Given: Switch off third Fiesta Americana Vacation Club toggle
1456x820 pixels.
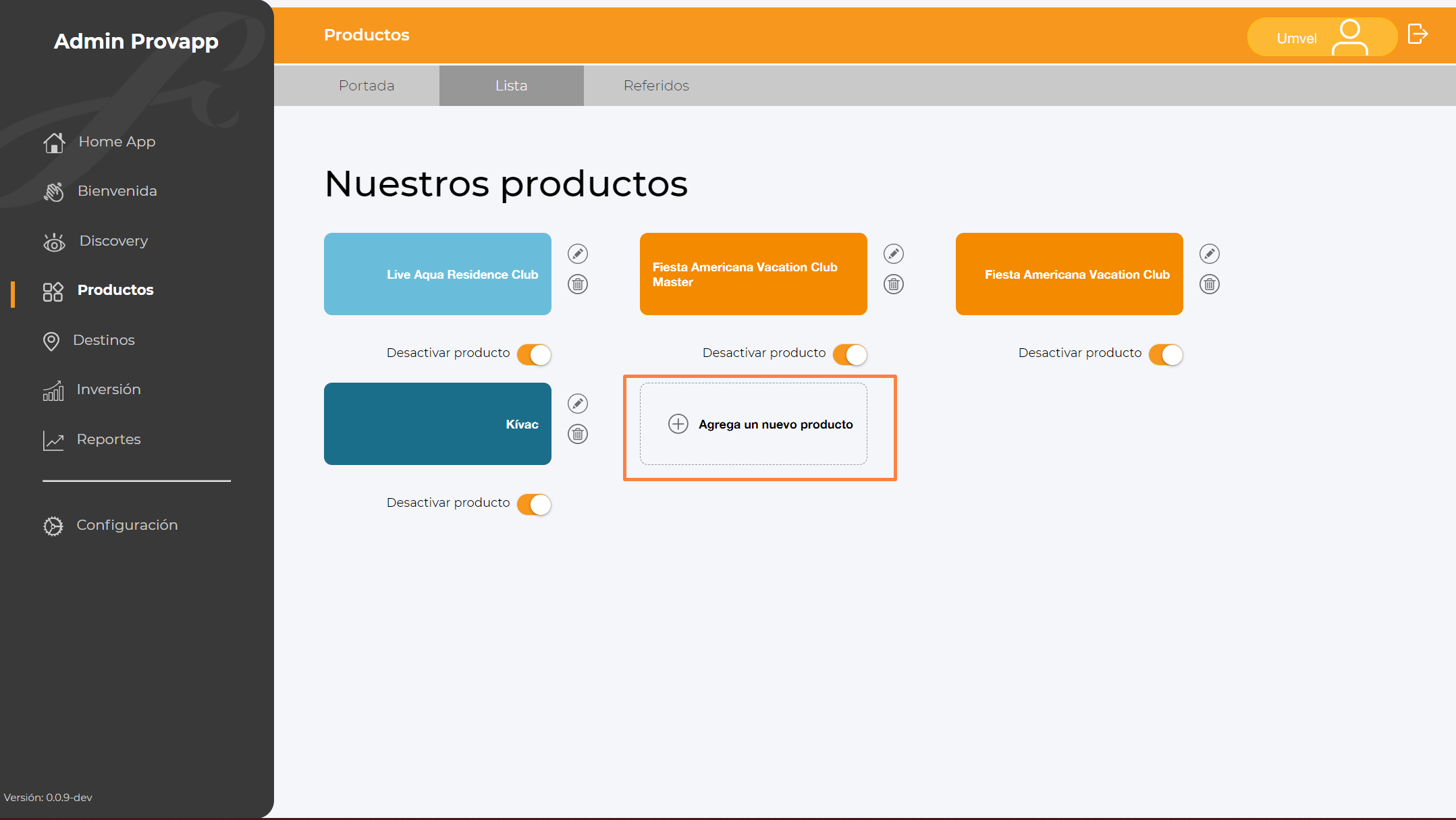Looking at the screenshot, I should 1166,354.
